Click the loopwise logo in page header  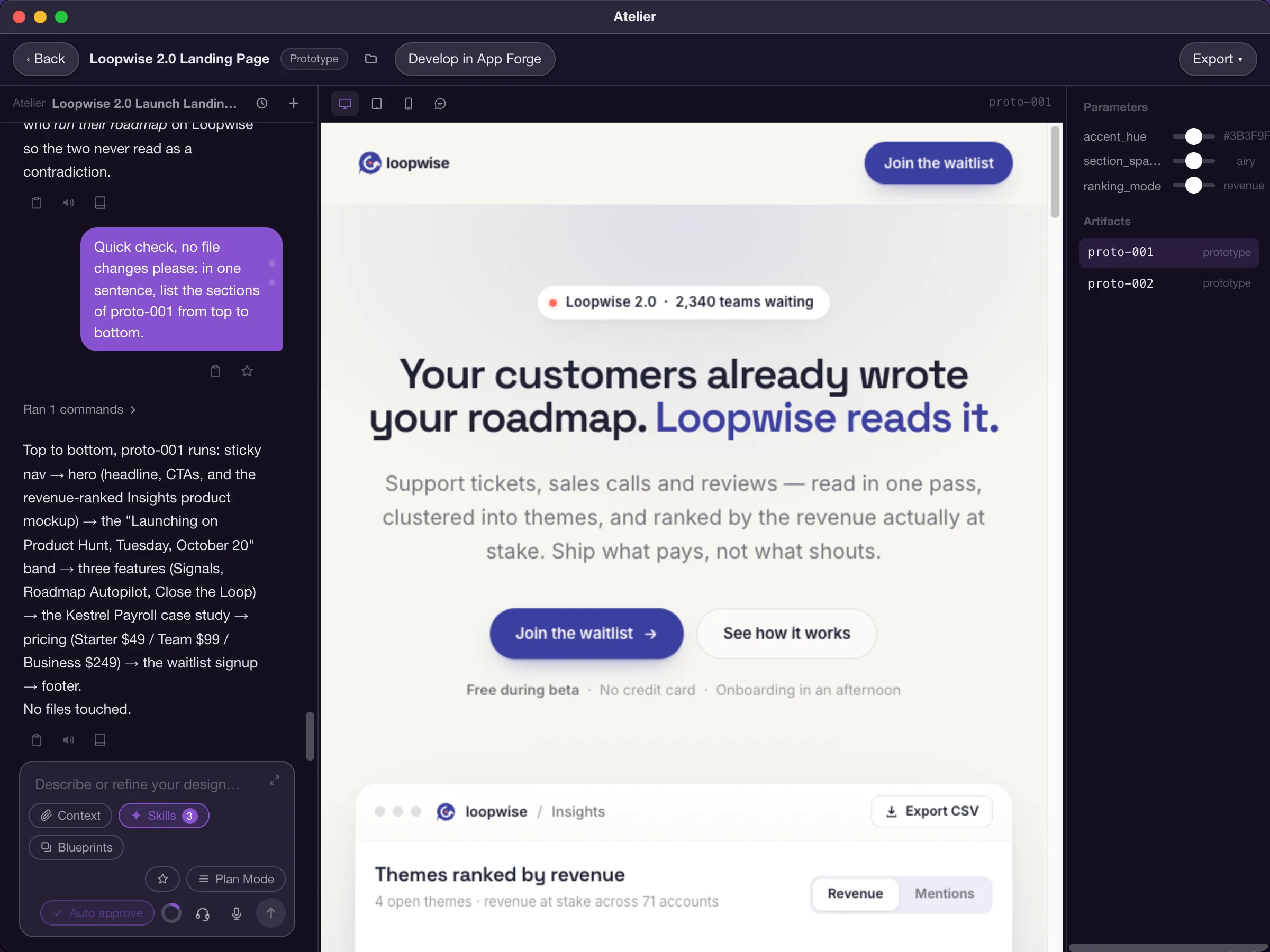click(x=404, y=163)
